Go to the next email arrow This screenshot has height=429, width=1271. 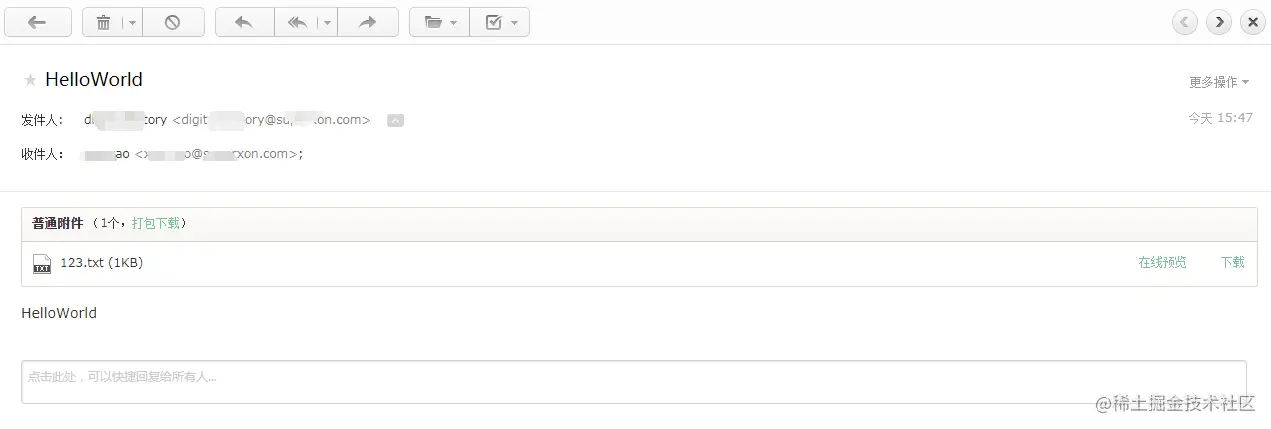click(1218, 22)
